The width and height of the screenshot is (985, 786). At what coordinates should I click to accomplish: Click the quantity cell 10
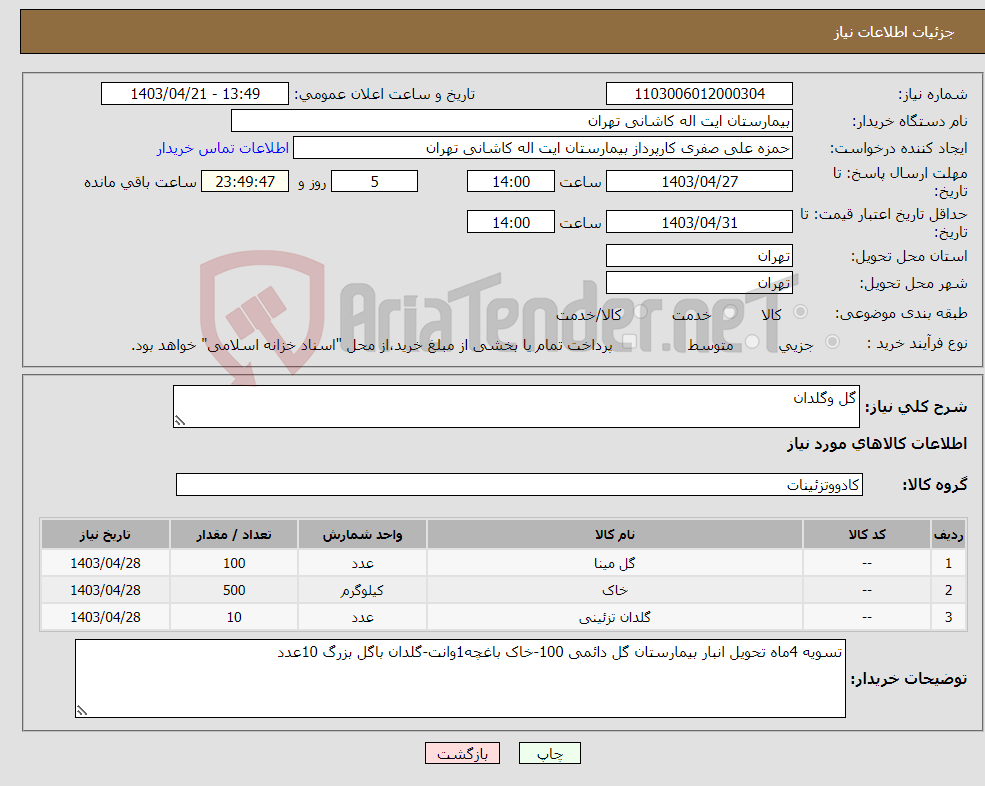pos(234,618)
